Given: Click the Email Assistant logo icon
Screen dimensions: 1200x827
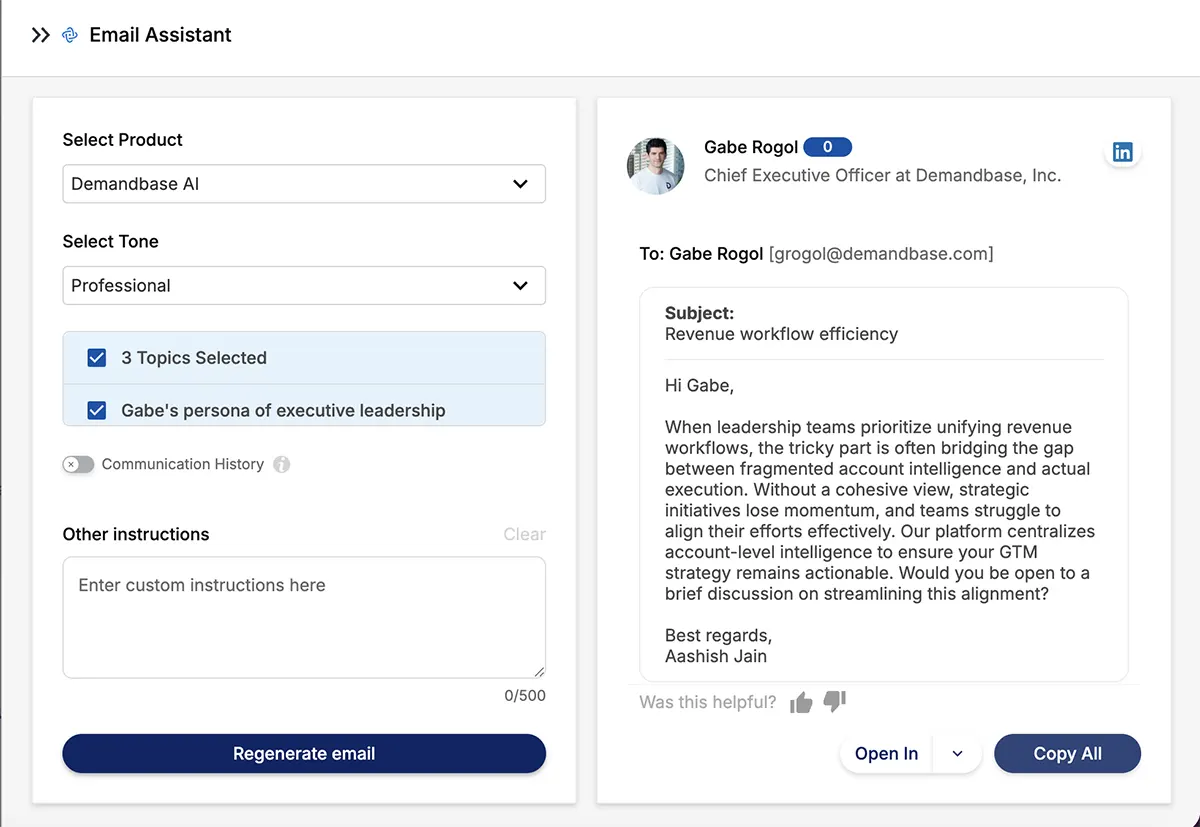Looking at the screenshot, I should pos(70,35).
